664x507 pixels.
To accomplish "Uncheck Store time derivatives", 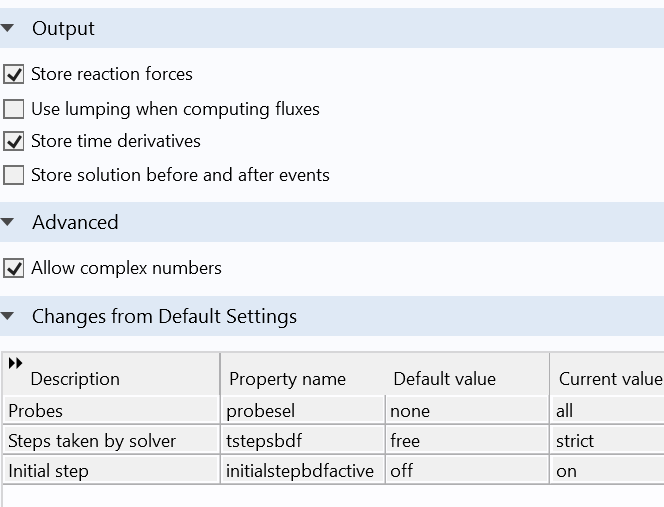I will [14, 141].
